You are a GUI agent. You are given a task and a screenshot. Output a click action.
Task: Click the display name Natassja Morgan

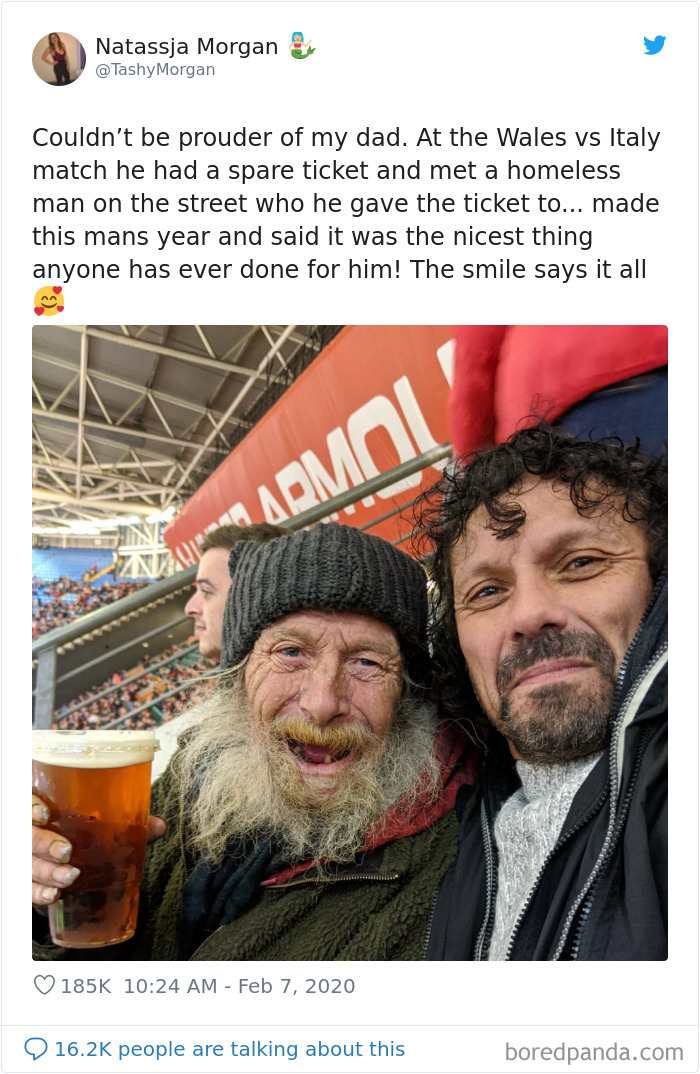186,45
